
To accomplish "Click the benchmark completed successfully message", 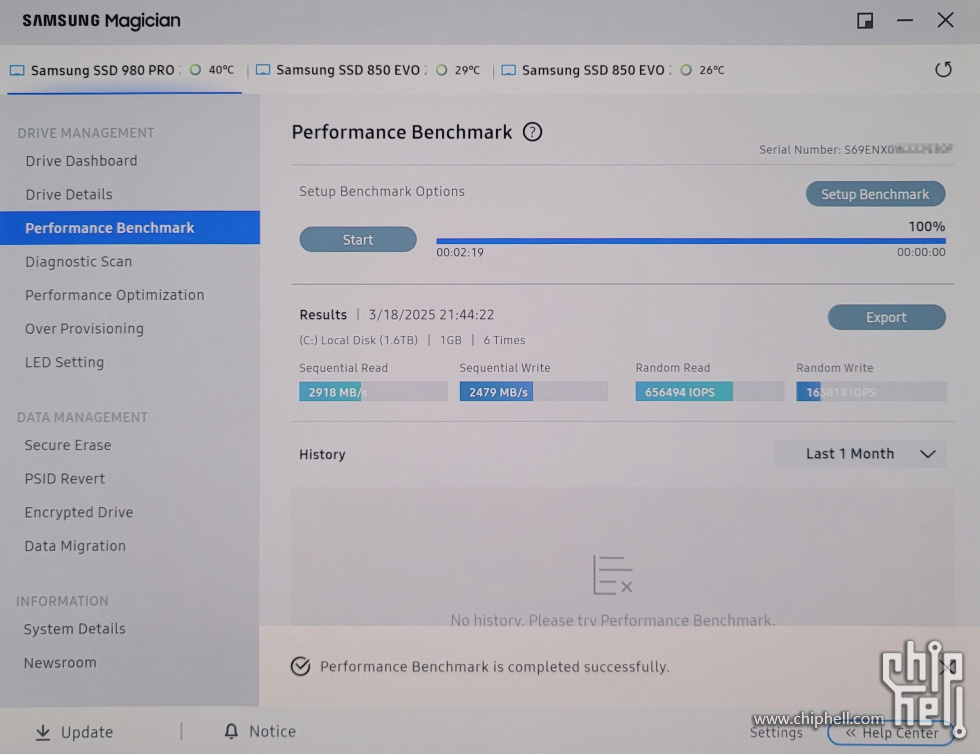I will tap(494, 666).
